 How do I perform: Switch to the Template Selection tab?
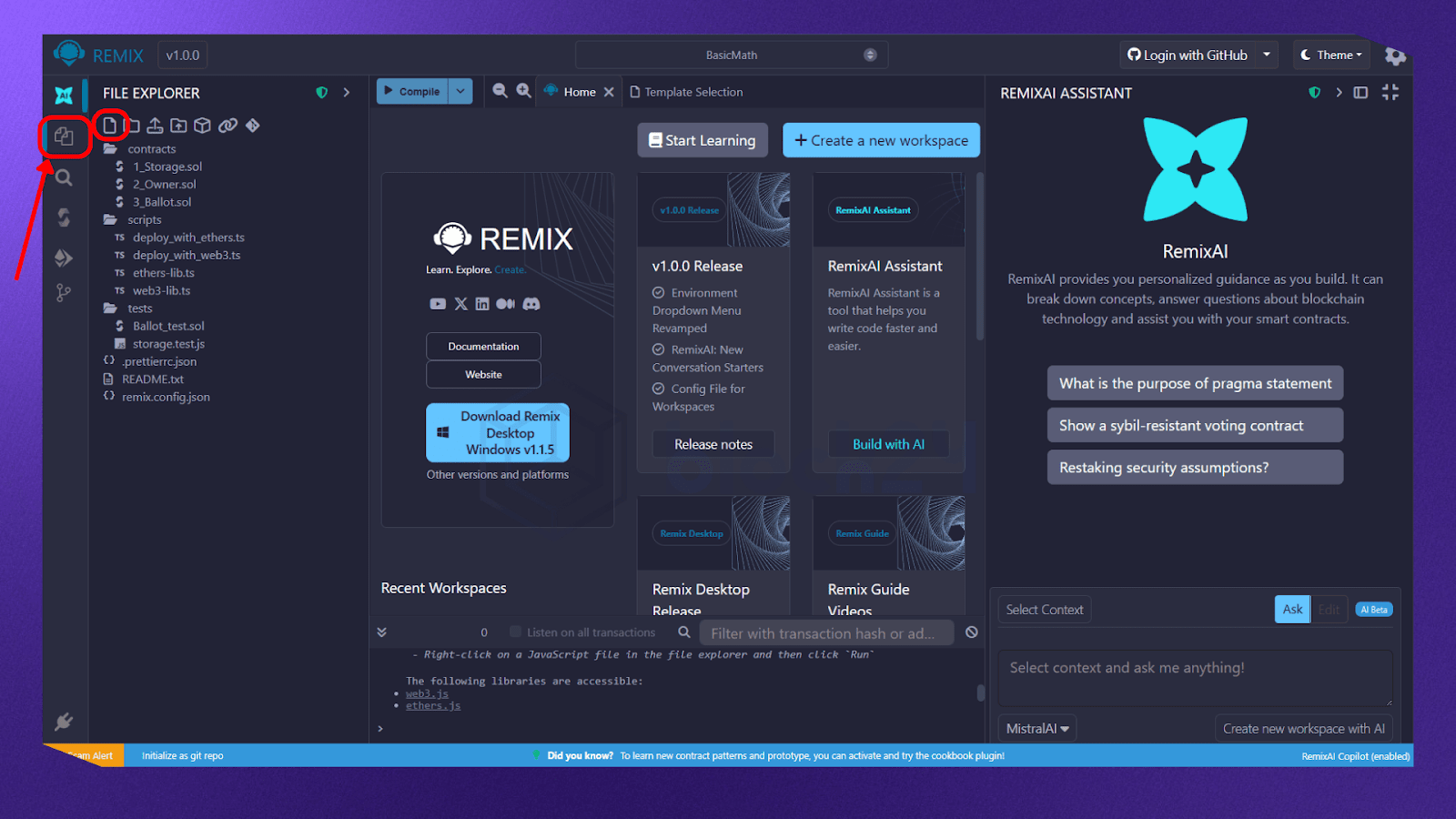[x=693, y=92]
